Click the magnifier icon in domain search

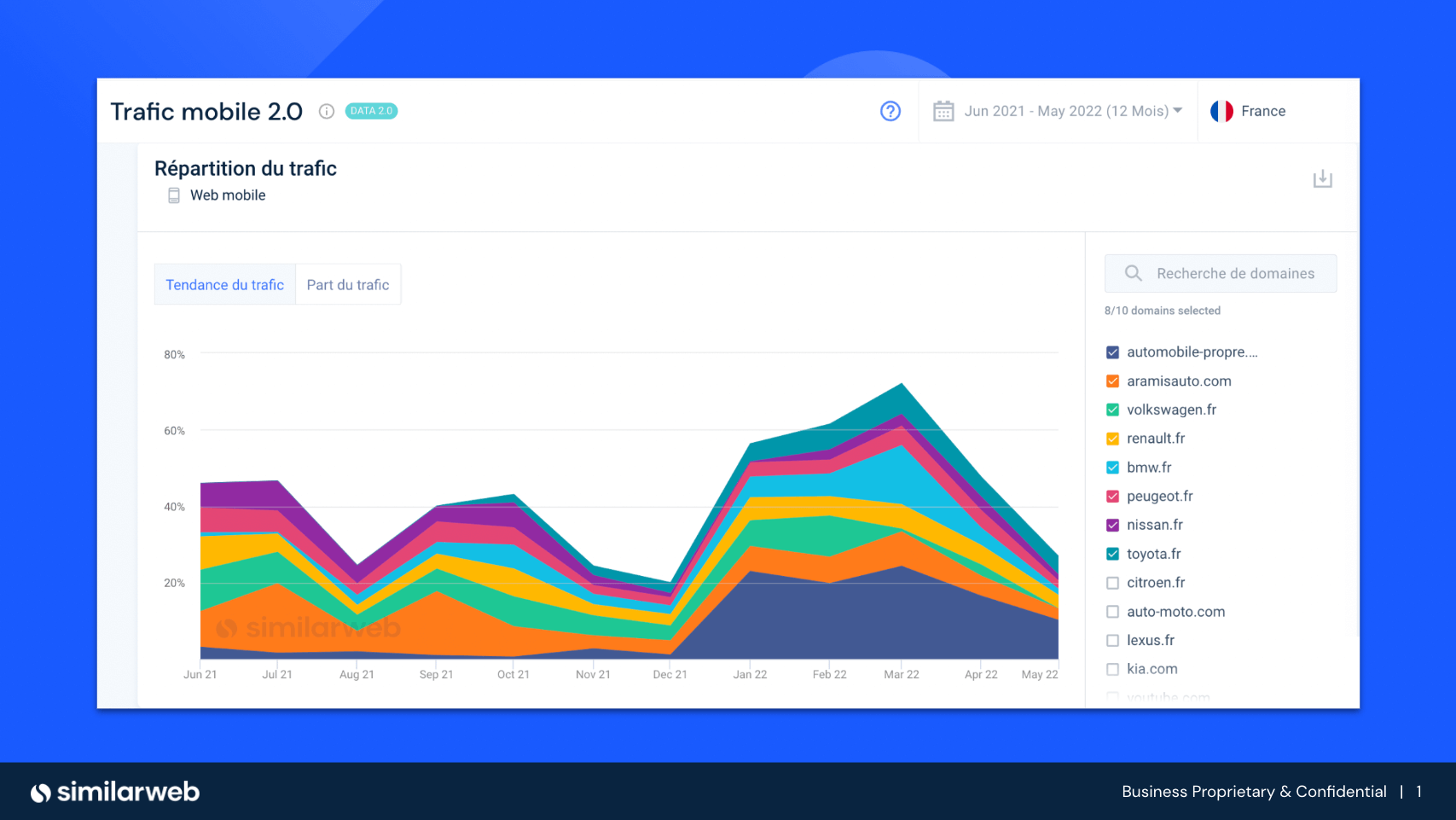[x=1133, y=273]
